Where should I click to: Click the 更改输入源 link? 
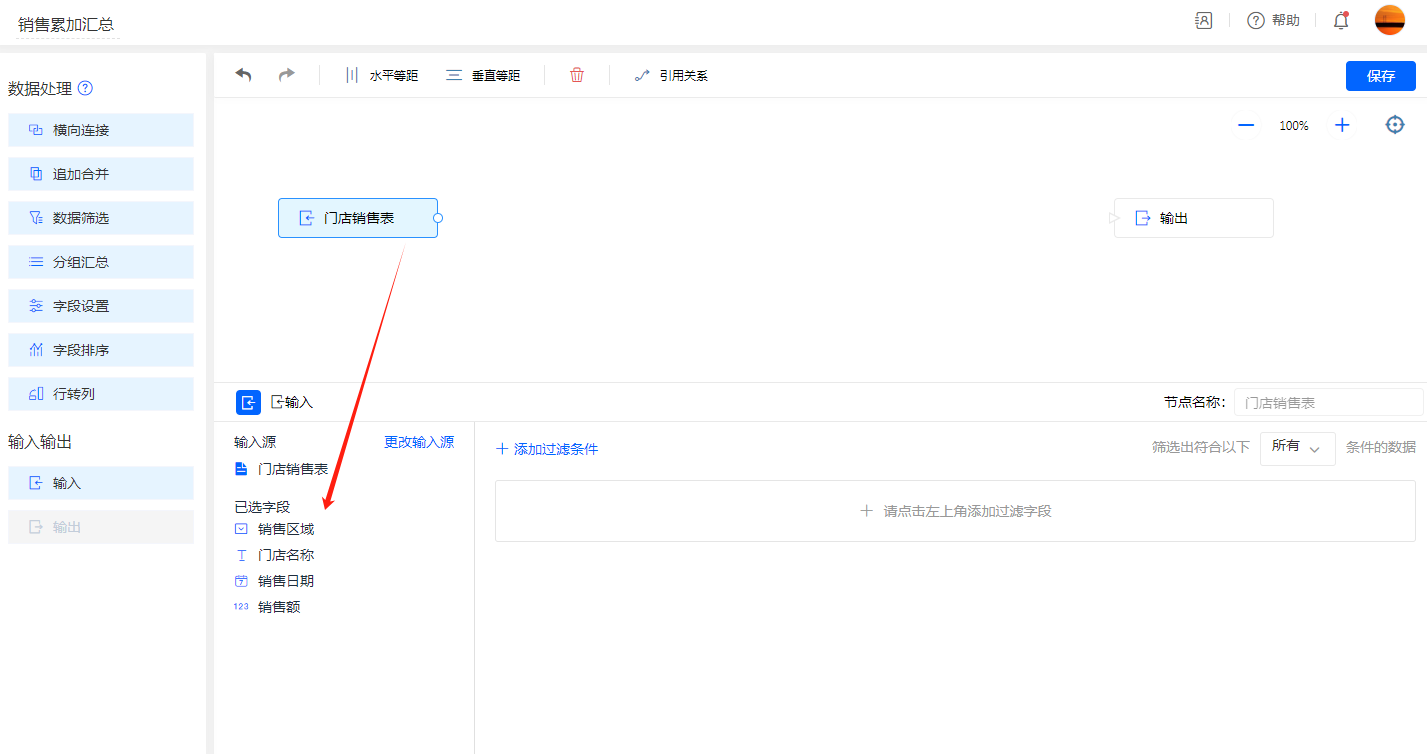coord(419,442)
